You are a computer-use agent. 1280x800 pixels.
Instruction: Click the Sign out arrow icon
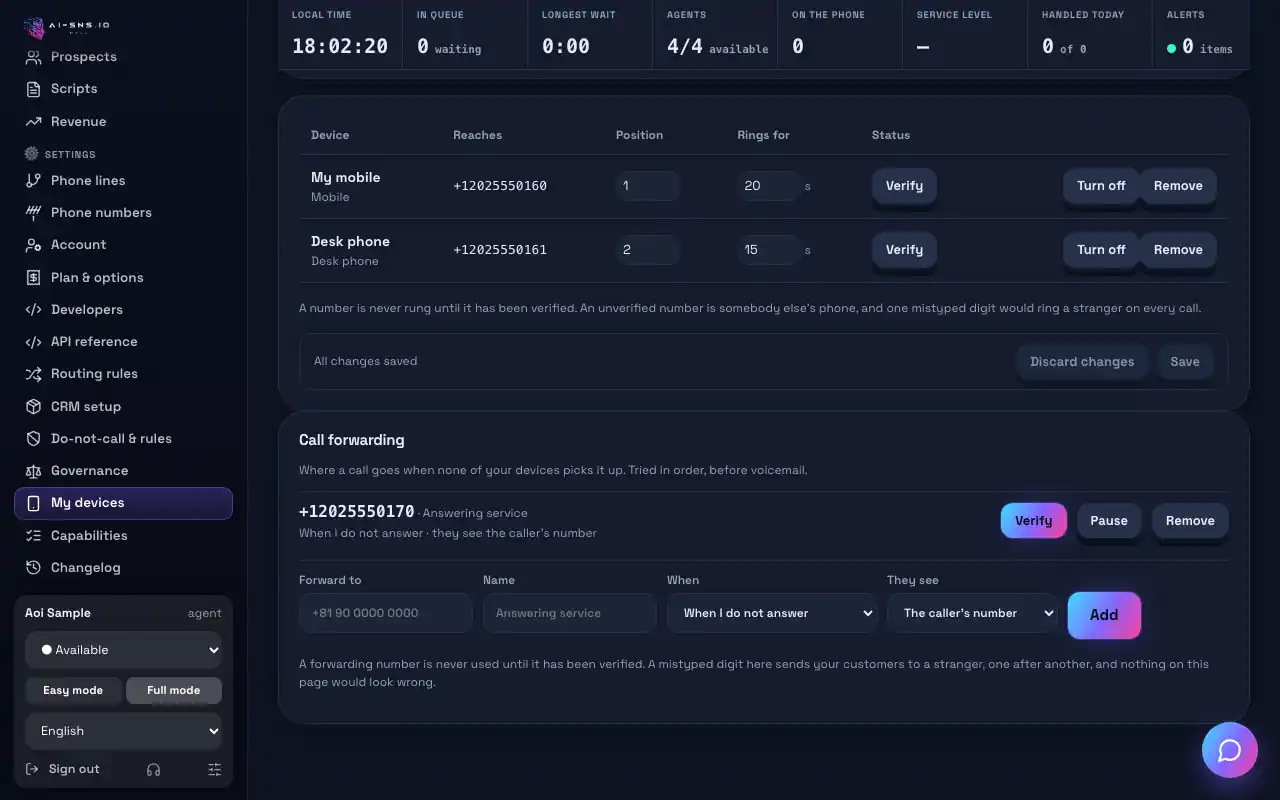(32, 769)
